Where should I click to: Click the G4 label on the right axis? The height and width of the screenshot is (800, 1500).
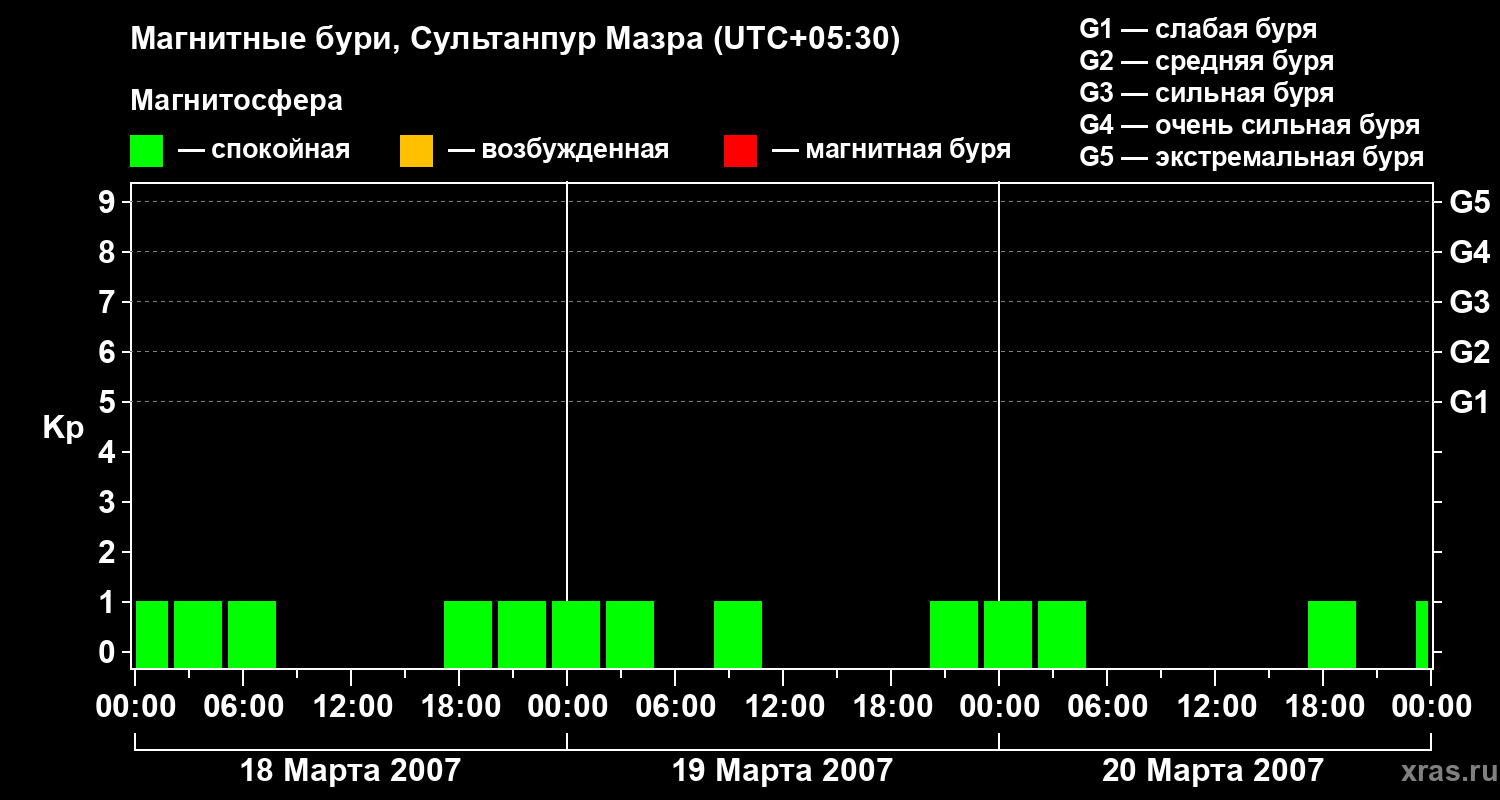pos(1470,252)
